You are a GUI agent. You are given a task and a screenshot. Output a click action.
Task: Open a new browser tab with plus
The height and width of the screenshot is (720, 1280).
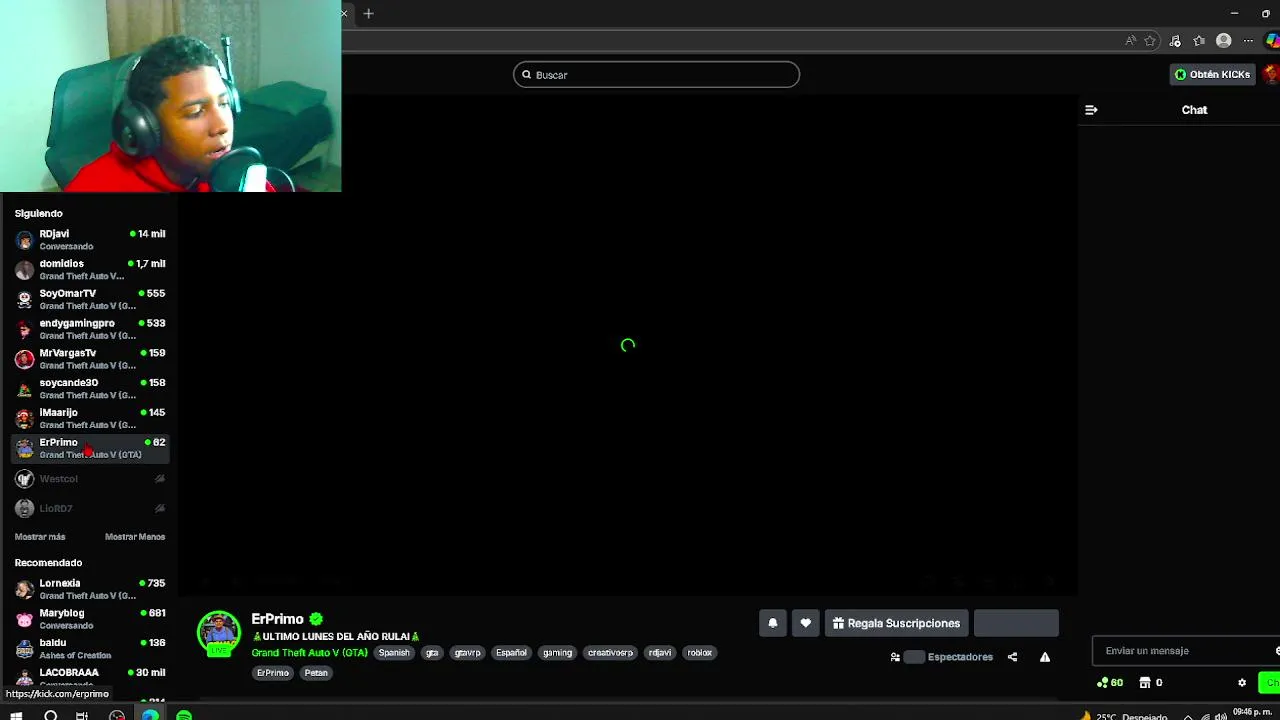point(368,14)
